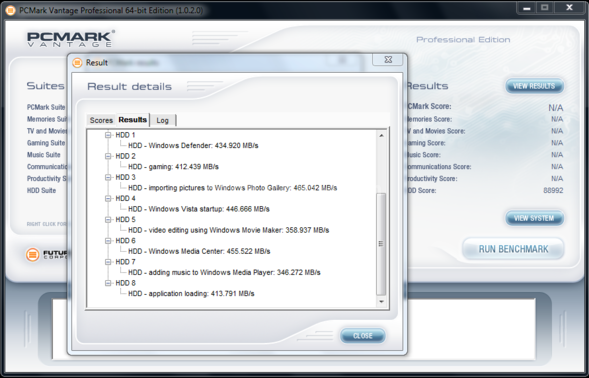Select Communications suite entry

pyautogui.click(x=46, y=166)
